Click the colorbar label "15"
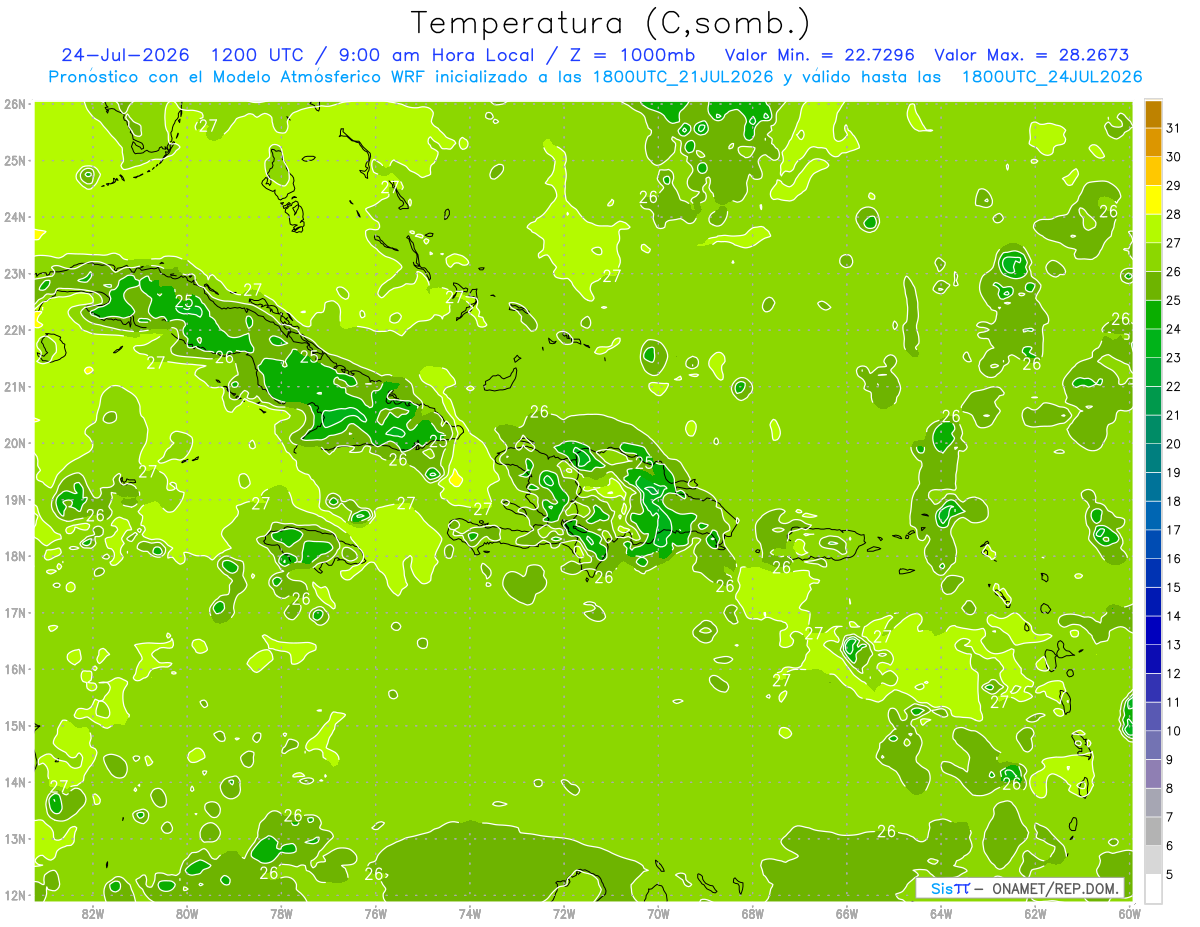This screenshot has width=1200, height=927. [1174, 588]
